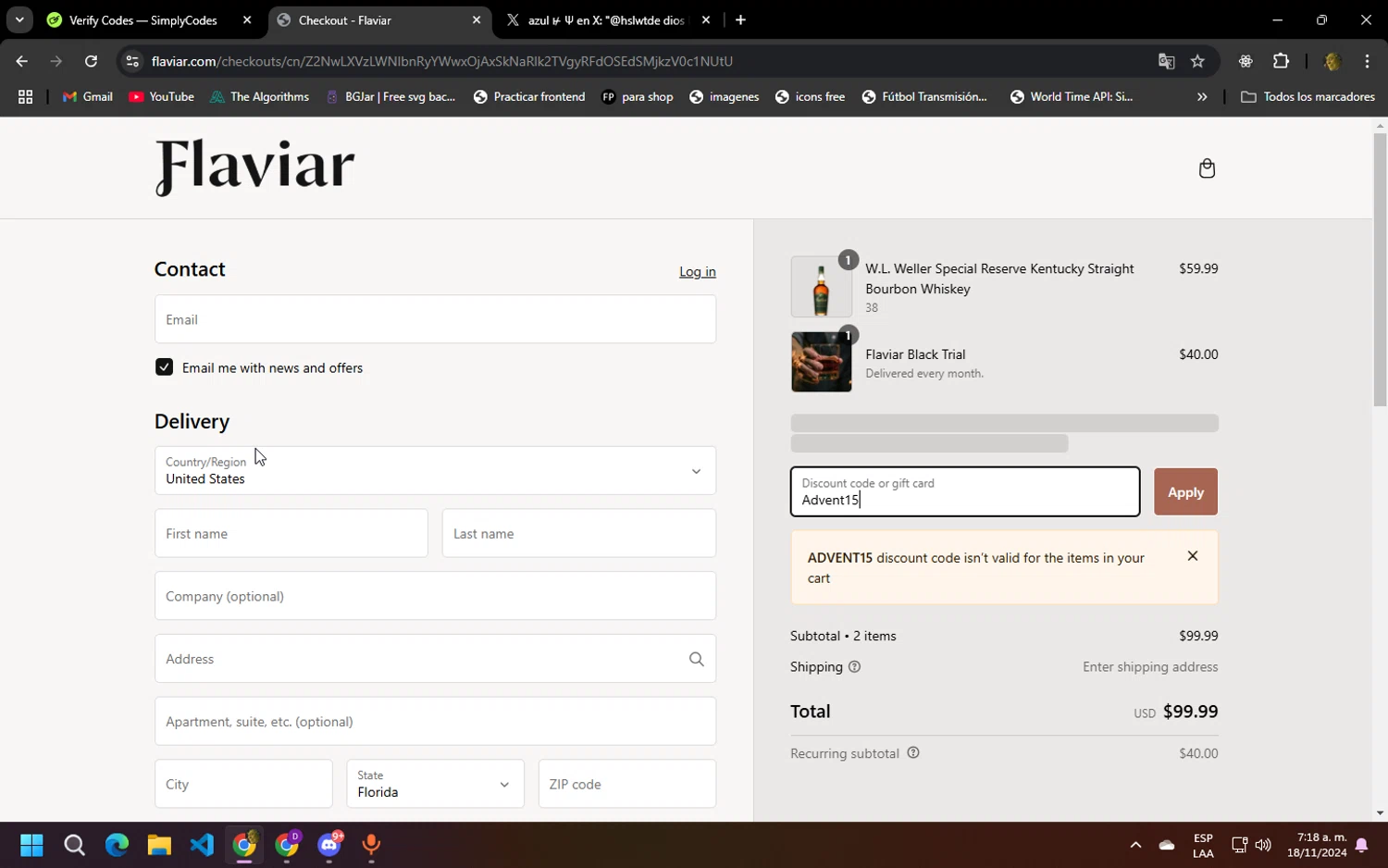Open the shopping bag cart icon
The image size is (1388, 868).
click(x=1207, y=168)
